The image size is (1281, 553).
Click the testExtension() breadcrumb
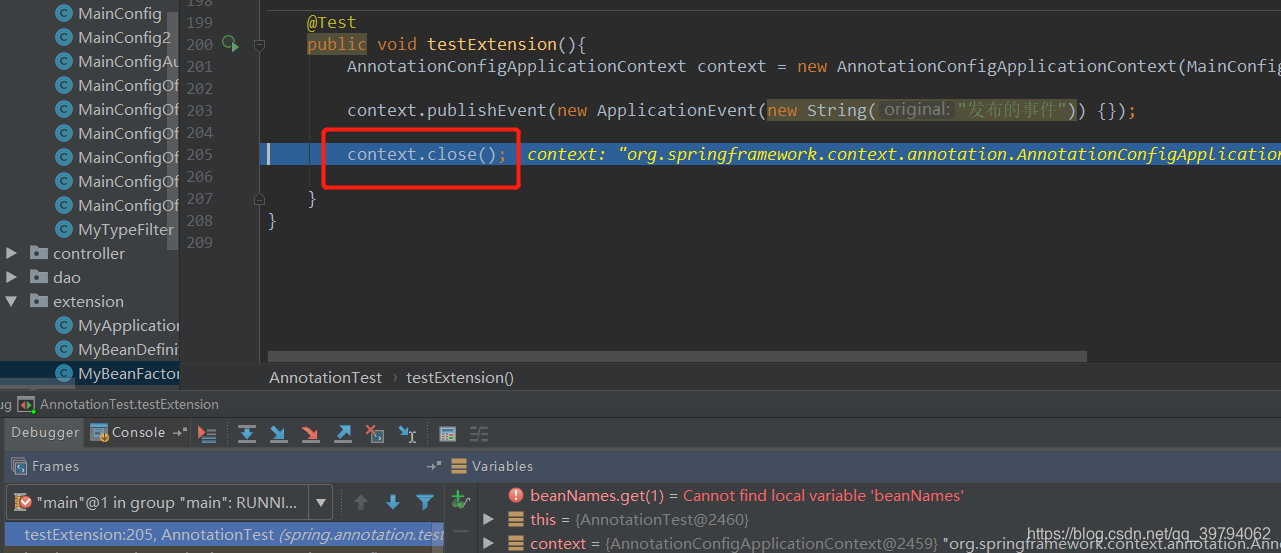click(x=460, y=377)
